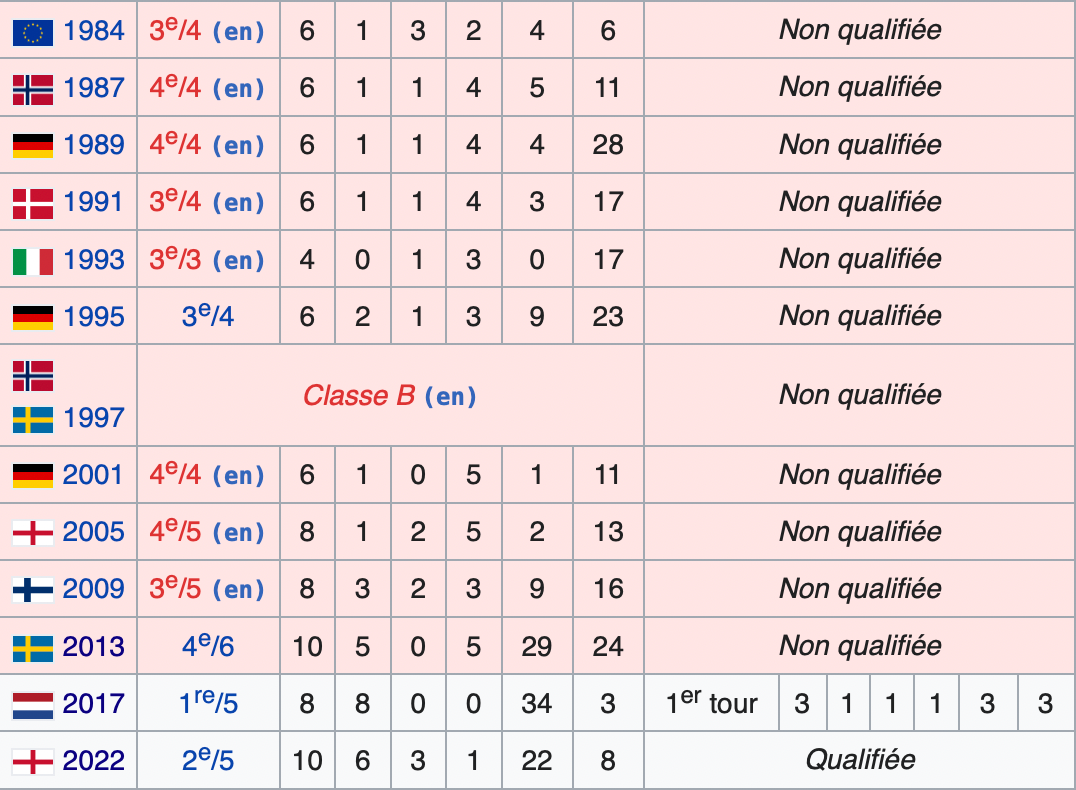The height and width of the screenshot is (790, 1076).
Task: Open the 1984 year link
Action: tap(94, 32)
